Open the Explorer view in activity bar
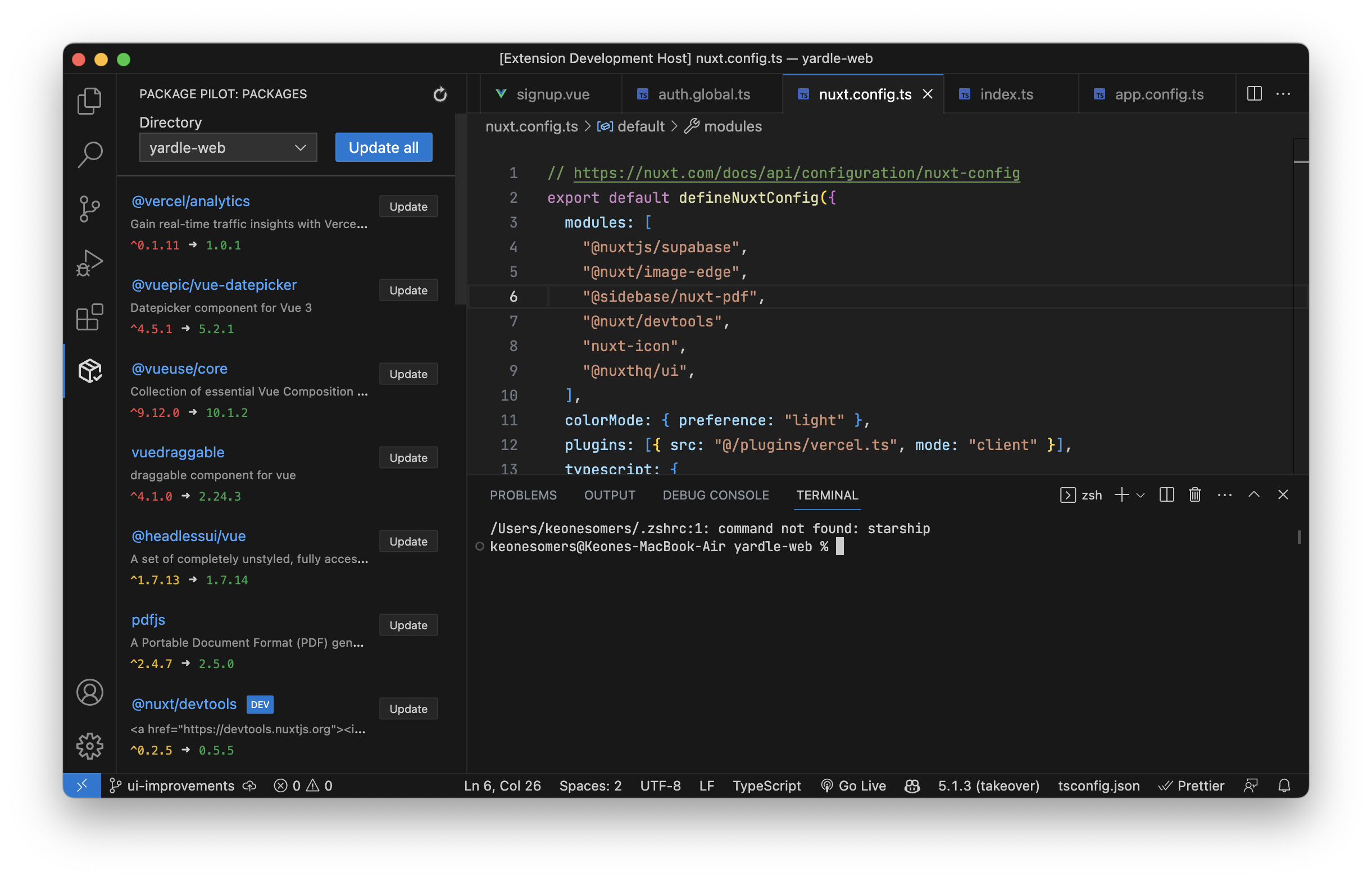 coord(89,101)
